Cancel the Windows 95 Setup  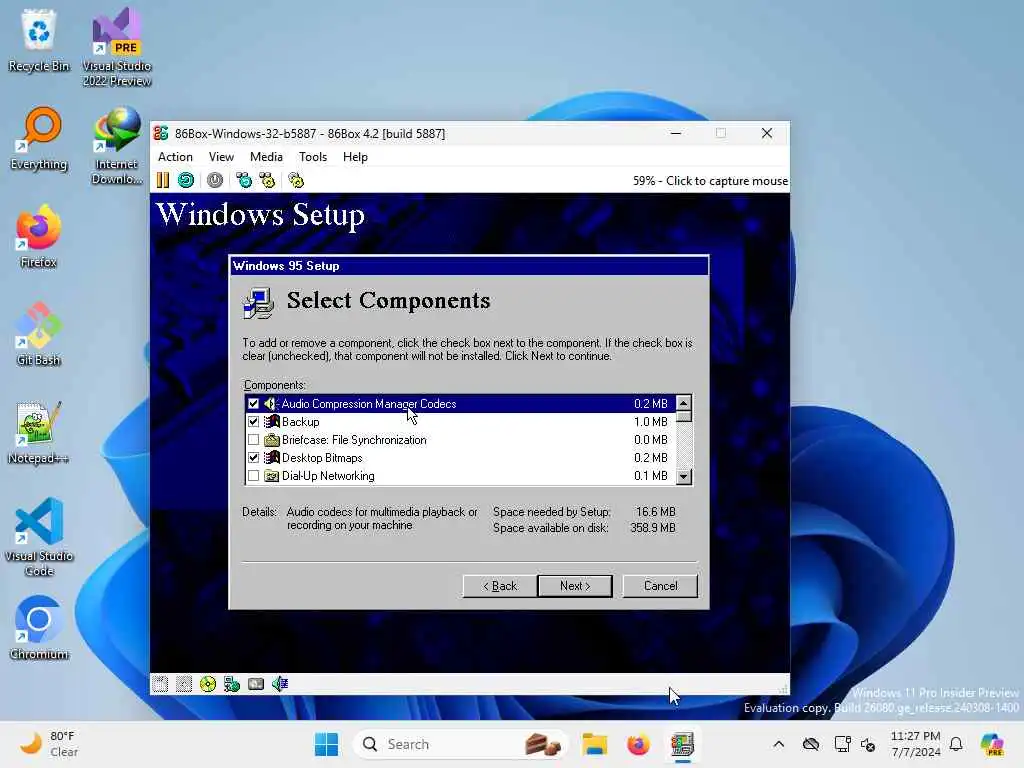click(660, 586)
